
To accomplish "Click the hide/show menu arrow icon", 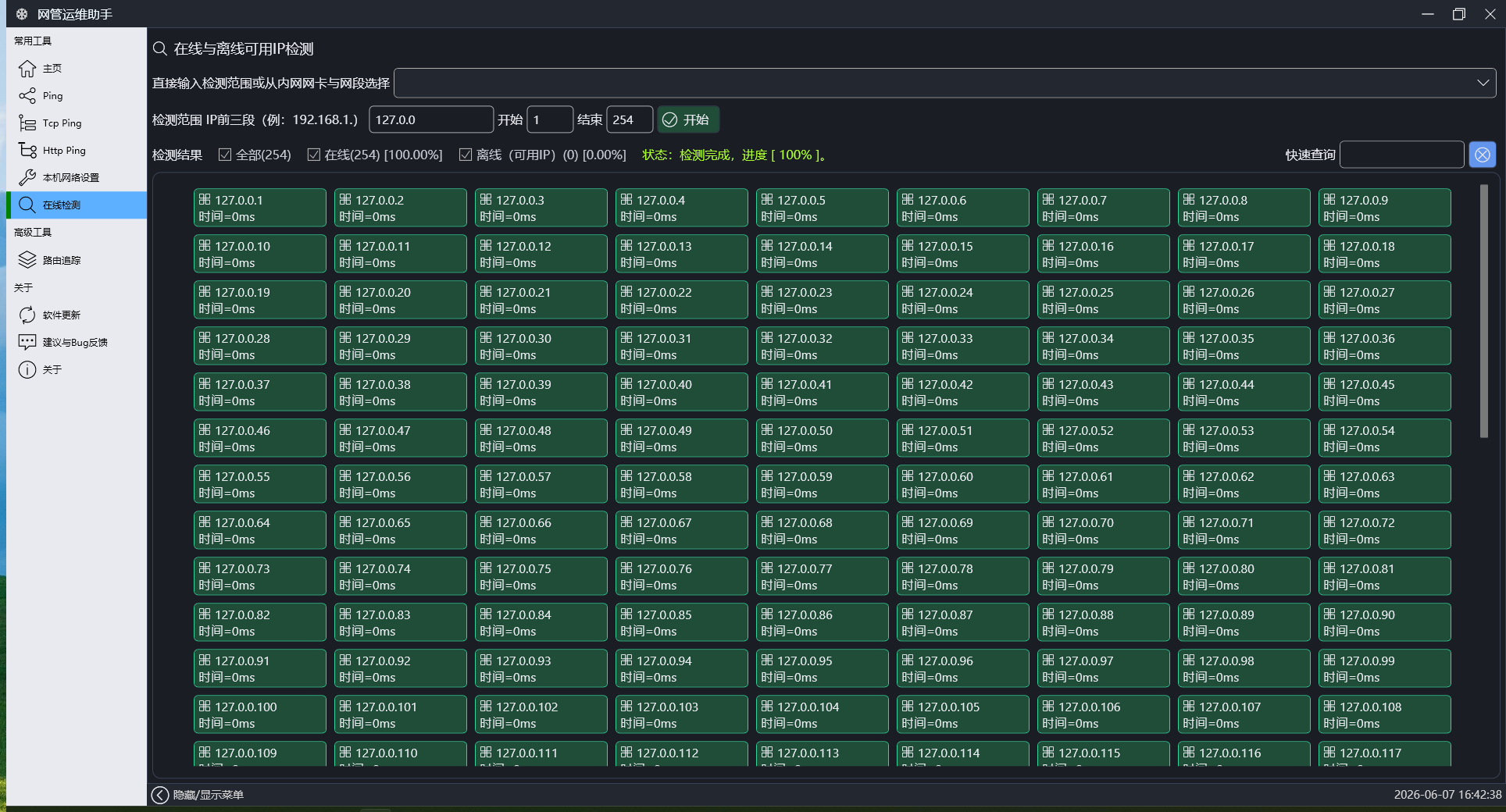I will [160, 795].
